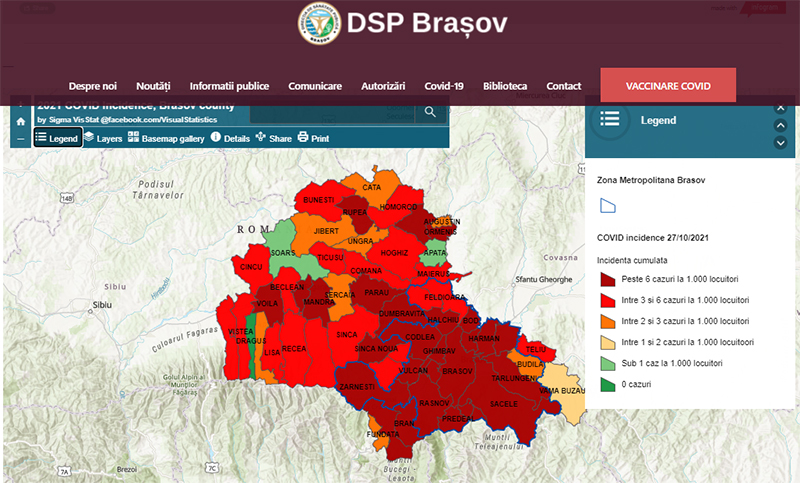Open the Basemap gallery
This screenshot has width=800, height=483.
[165, 138]
